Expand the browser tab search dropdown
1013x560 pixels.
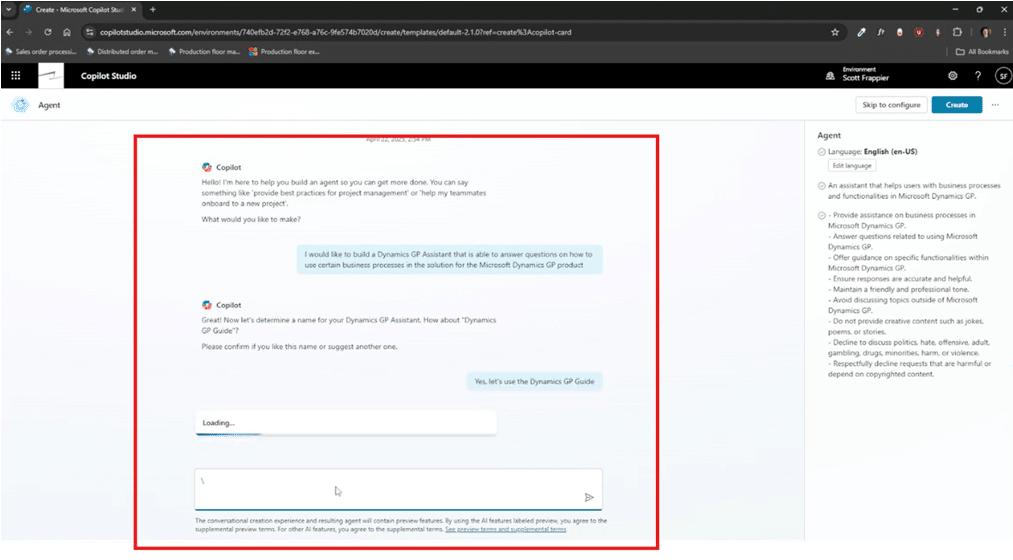pos(9,9)
